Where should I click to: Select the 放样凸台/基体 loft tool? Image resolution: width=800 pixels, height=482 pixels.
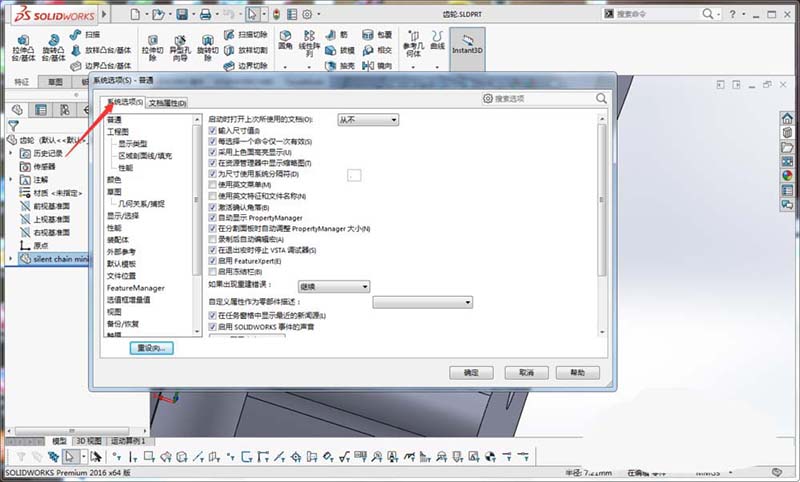[101, 50]
